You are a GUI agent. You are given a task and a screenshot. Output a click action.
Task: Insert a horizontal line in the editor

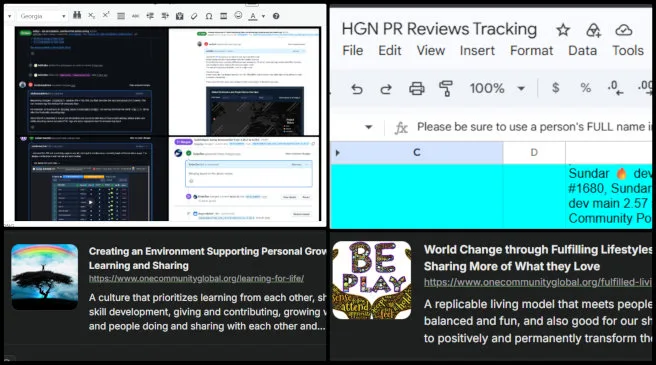pyautogui.click(x=121, y=16)
